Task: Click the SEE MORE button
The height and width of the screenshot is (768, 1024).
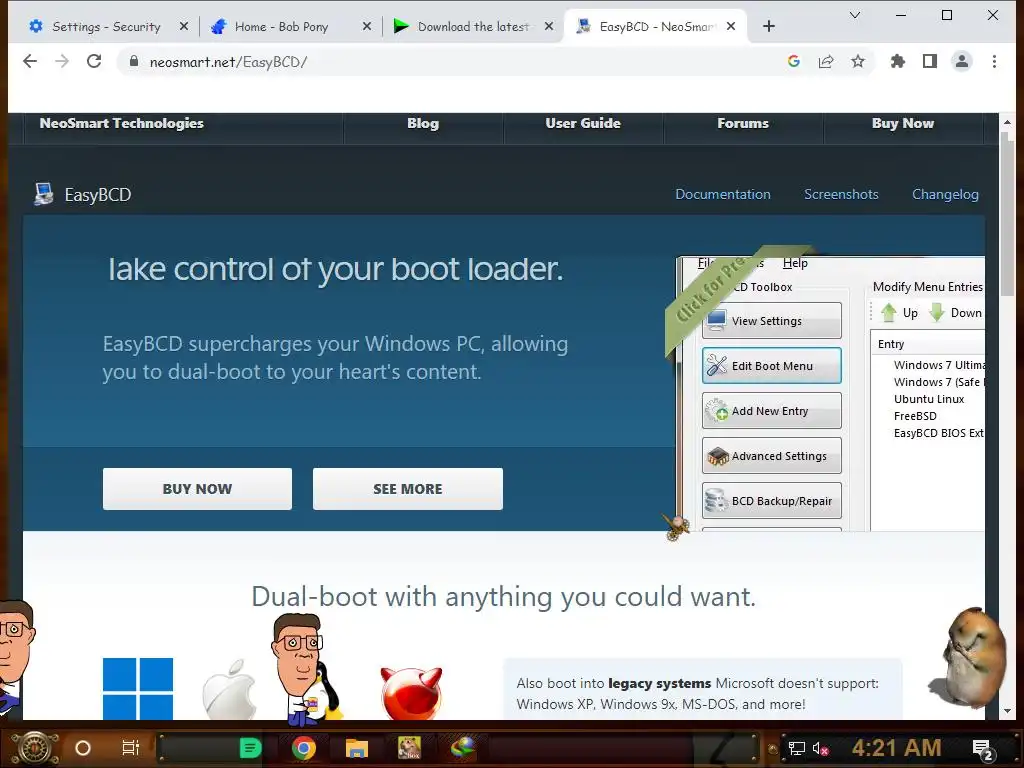Action: tap(408, 488)
